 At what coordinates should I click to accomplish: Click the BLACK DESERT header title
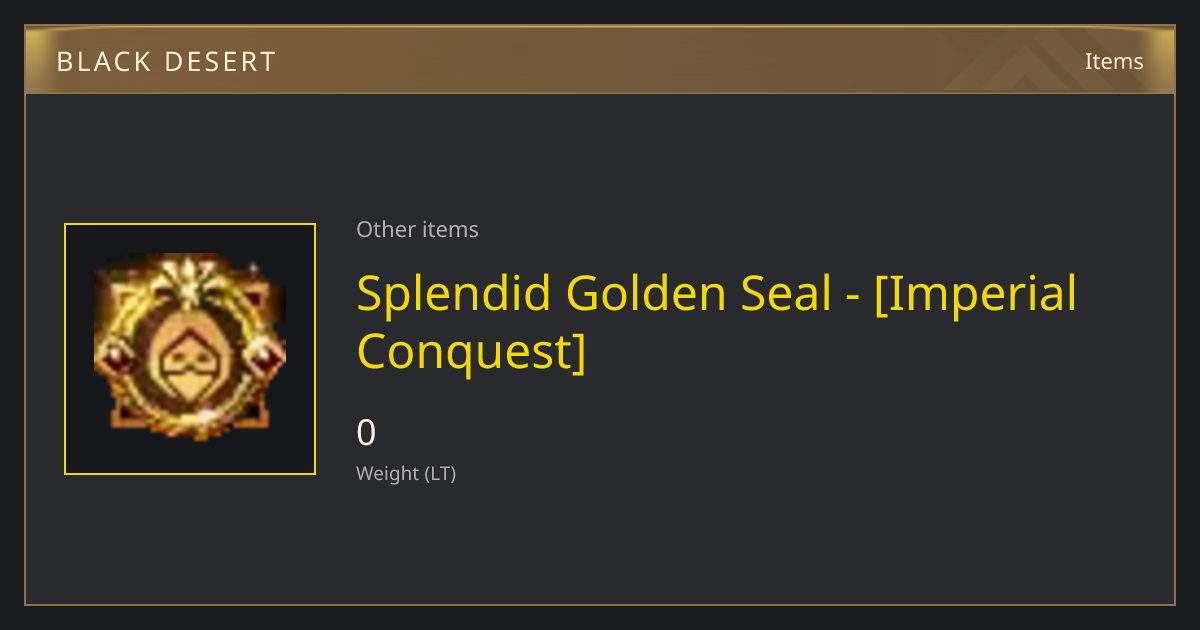[x=166, y=62]
